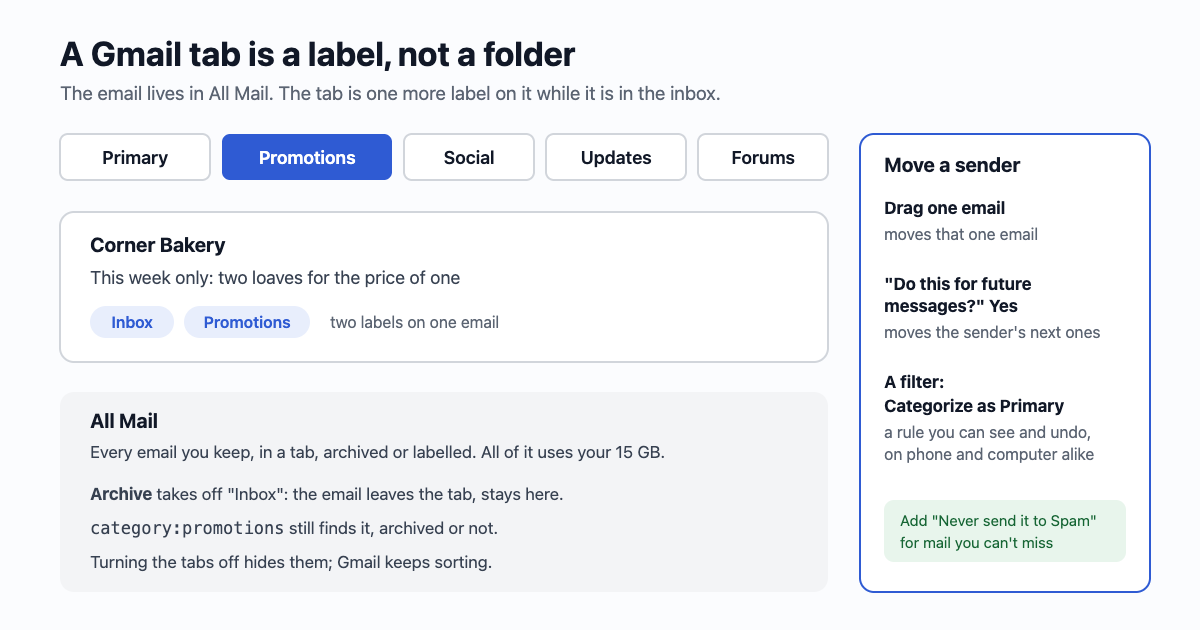Switch to the Primary tab
1200x630 pixels.
click(x=135, y=157)
